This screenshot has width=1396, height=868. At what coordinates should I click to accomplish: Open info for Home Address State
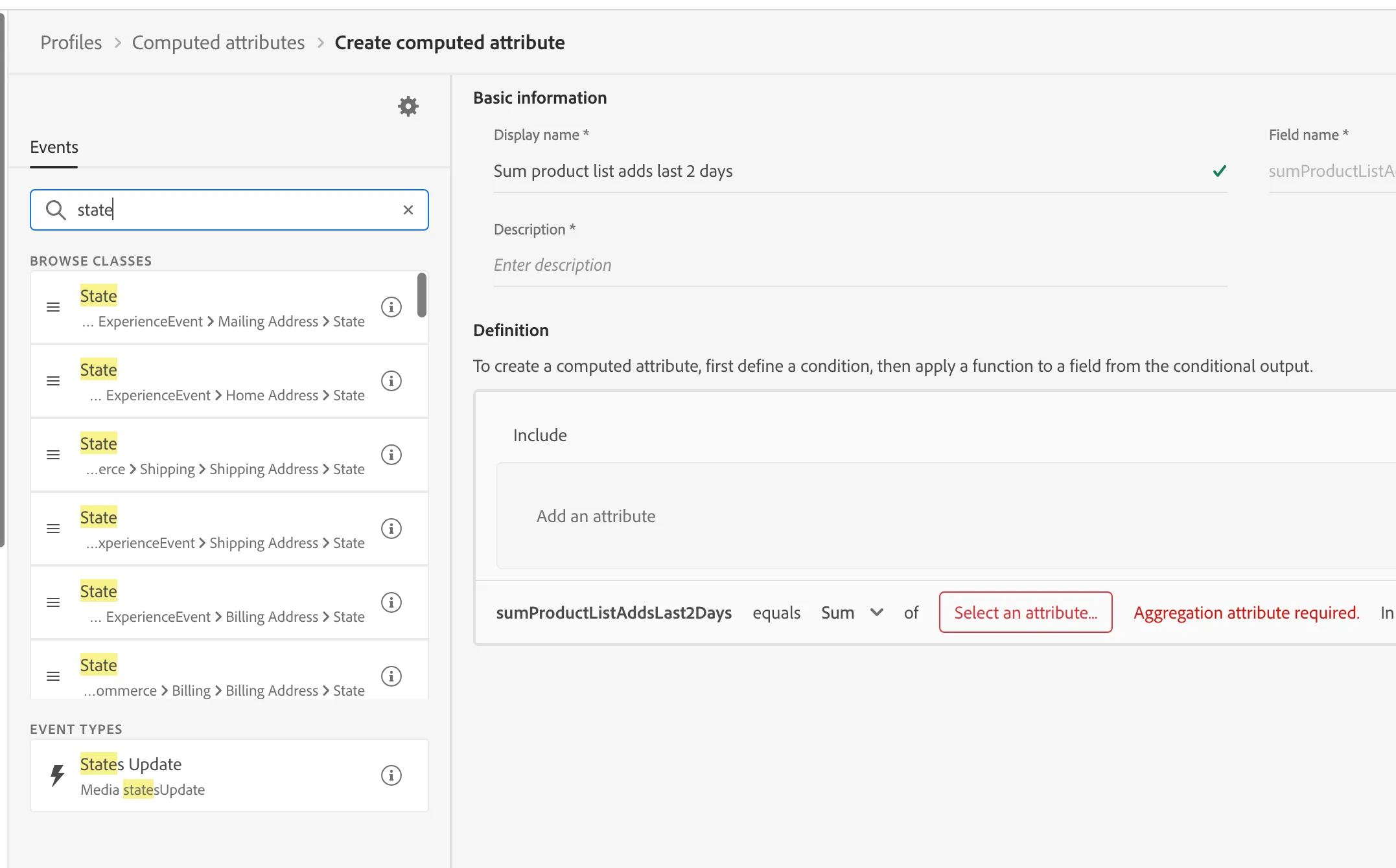[391, 381]
